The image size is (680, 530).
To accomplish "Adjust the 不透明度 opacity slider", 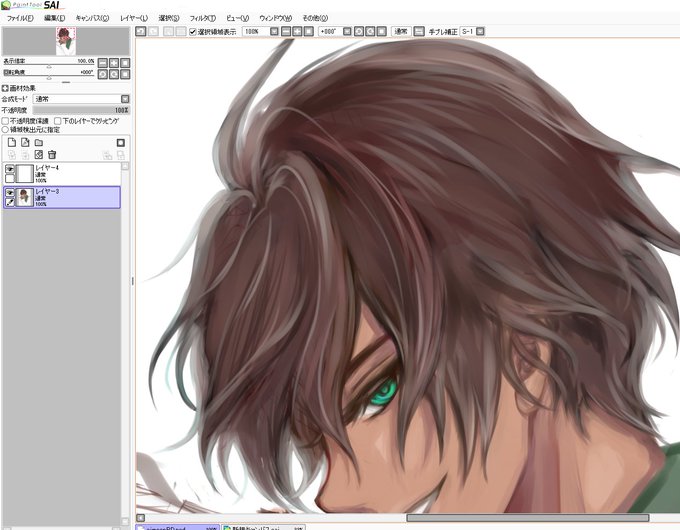I will pos(81,110).
